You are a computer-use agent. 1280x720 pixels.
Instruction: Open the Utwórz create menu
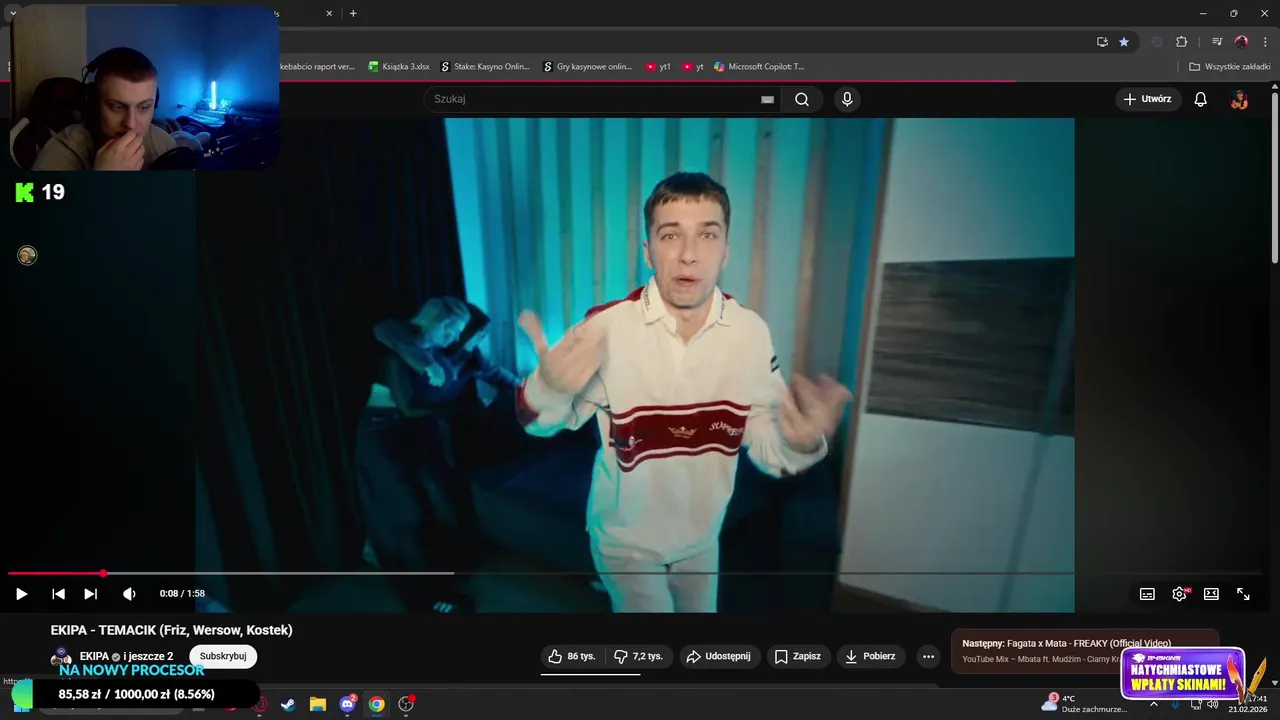click(1148, 99)
